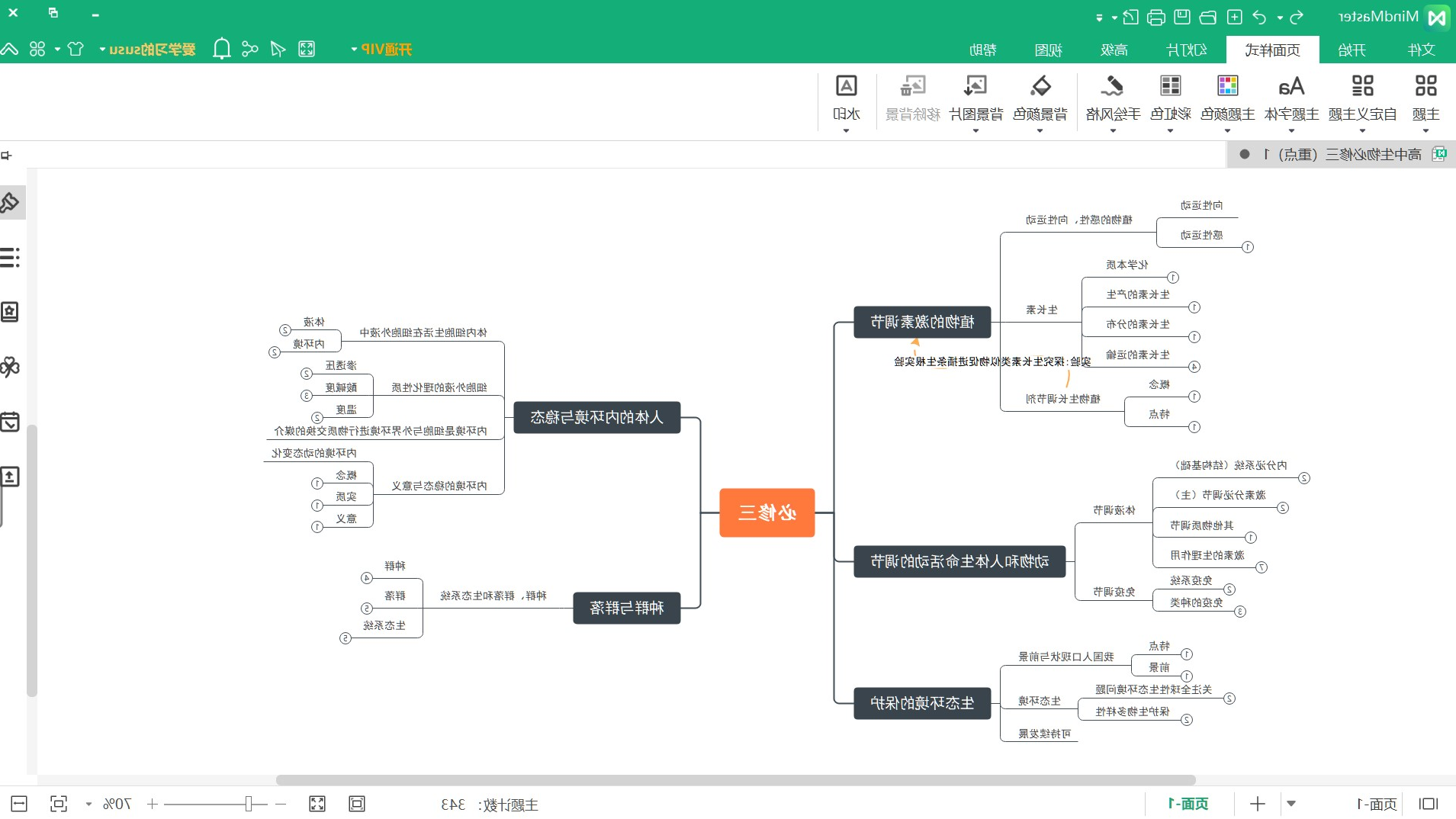Select the 种群与群落 main topic
1456x819 pixels.
[627, 608]
